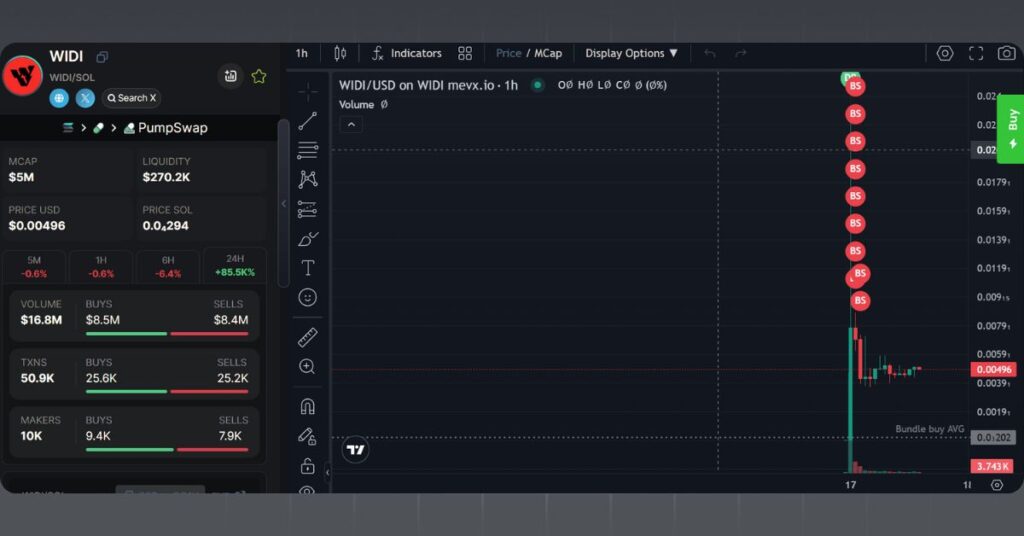Click the 0.00496 current price label

tap(993, 370)
